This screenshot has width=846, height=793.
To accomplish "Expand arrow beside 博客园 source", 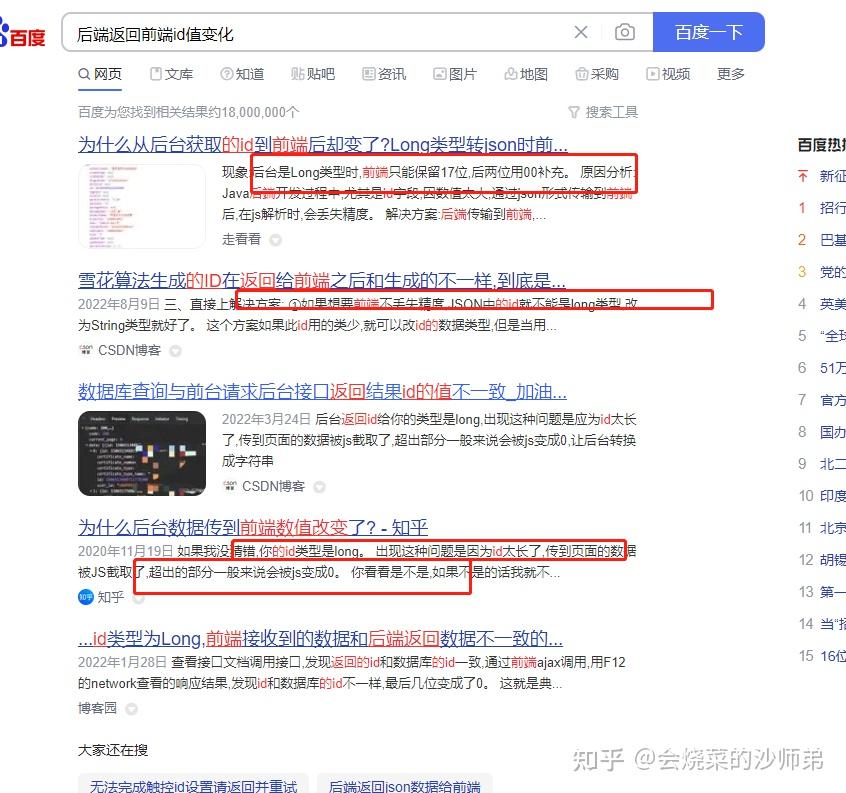I will pos(131,709).
